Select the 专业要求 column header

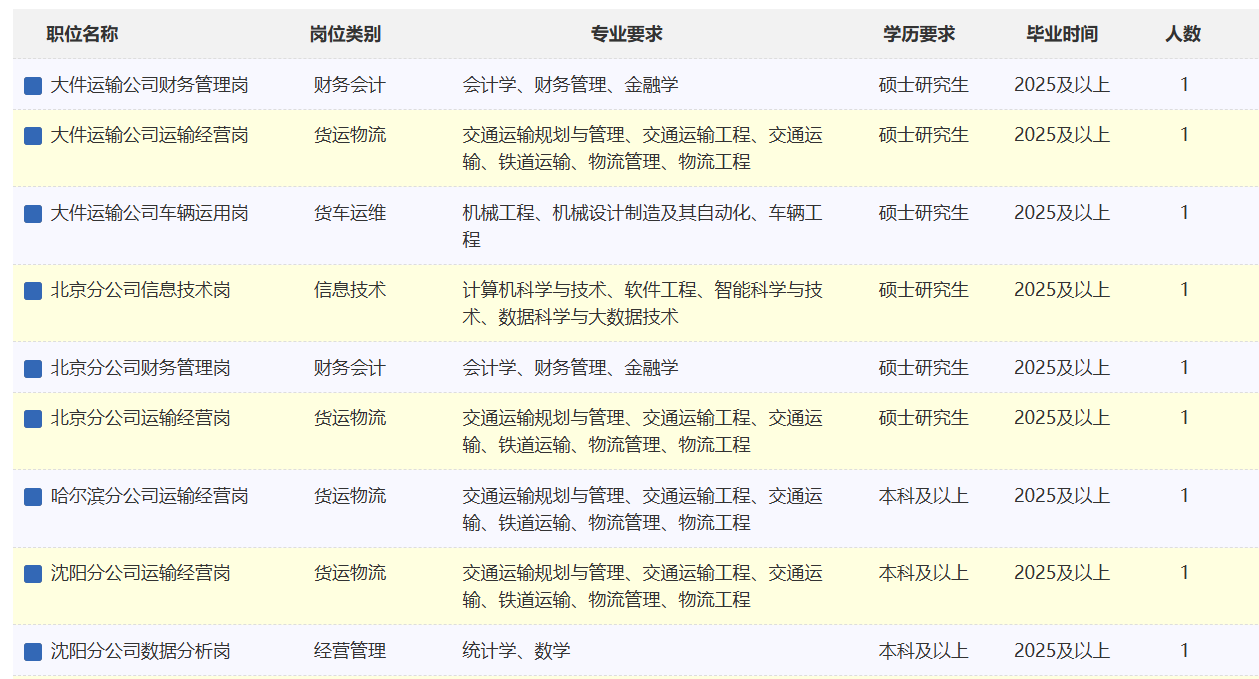[x=626, y=34]
